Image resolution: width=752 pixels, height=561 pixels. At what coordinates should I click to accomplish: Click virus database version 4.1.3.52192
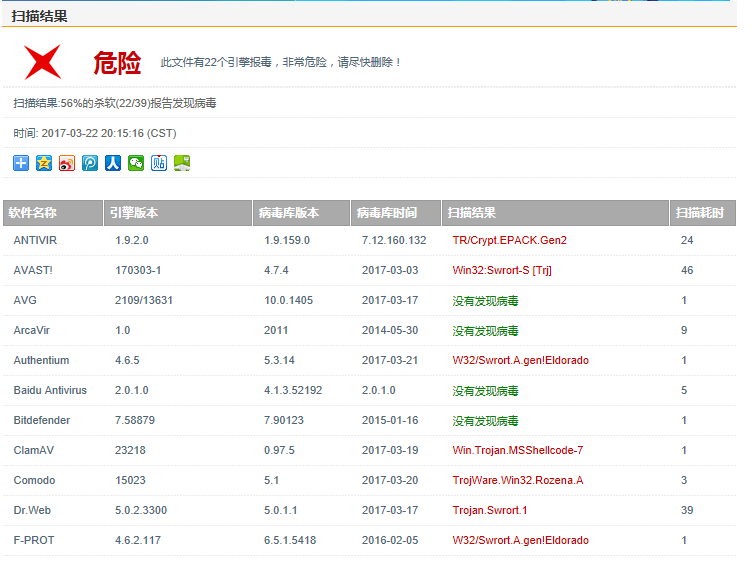293,390
